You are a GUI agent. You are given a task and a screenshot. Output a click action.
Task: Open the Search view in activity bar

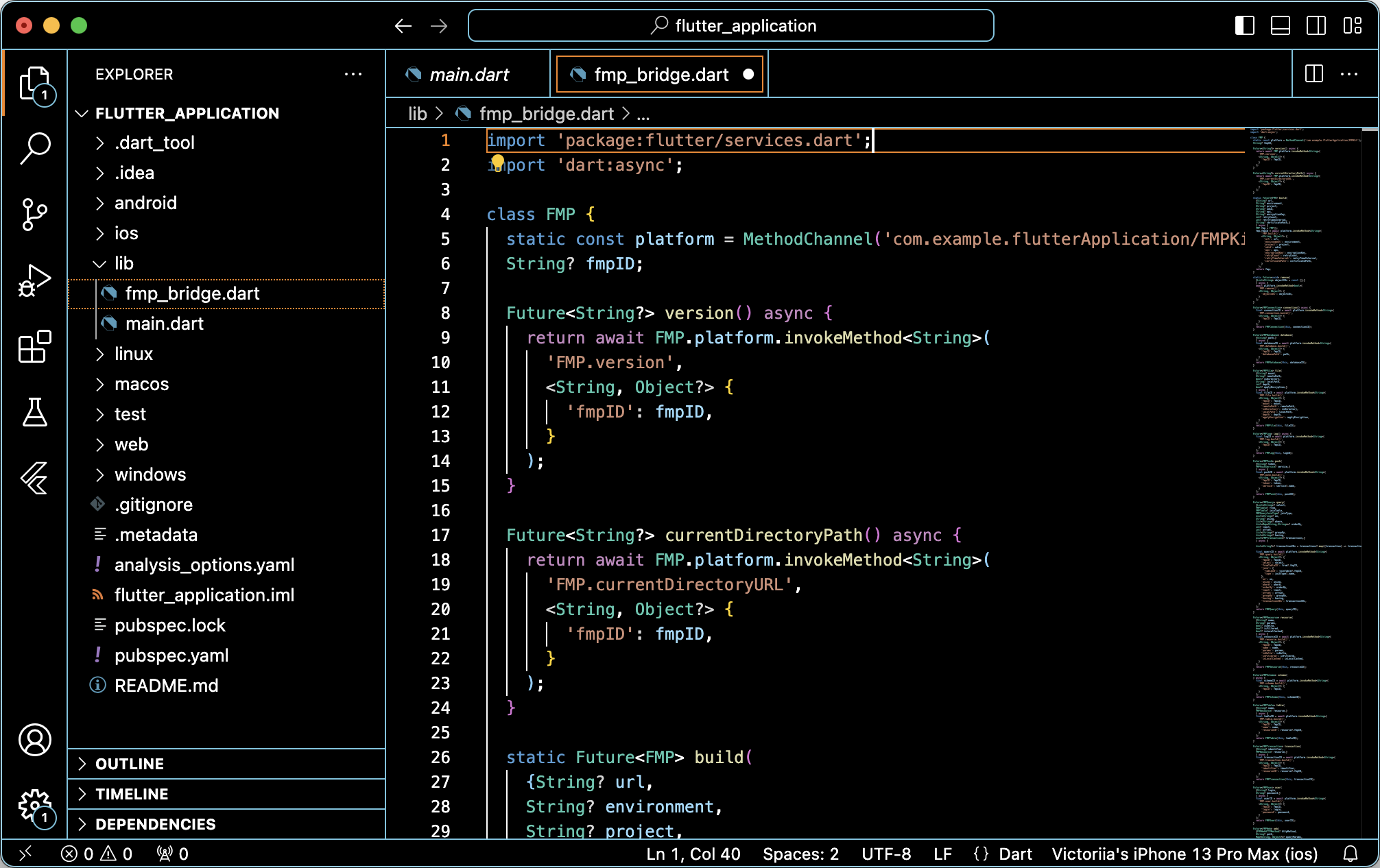35,148
